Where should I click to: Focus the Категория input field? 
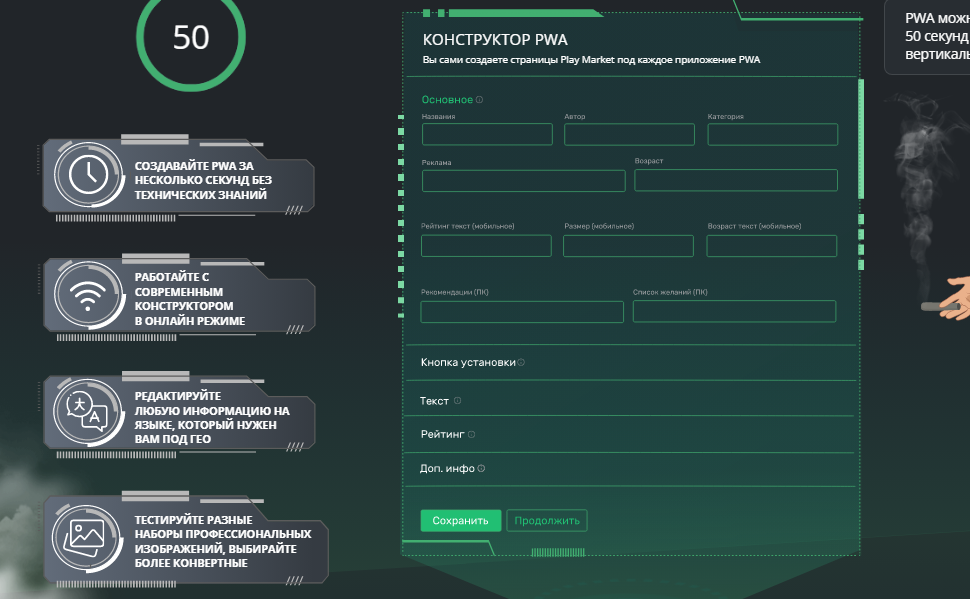[773, 134]
